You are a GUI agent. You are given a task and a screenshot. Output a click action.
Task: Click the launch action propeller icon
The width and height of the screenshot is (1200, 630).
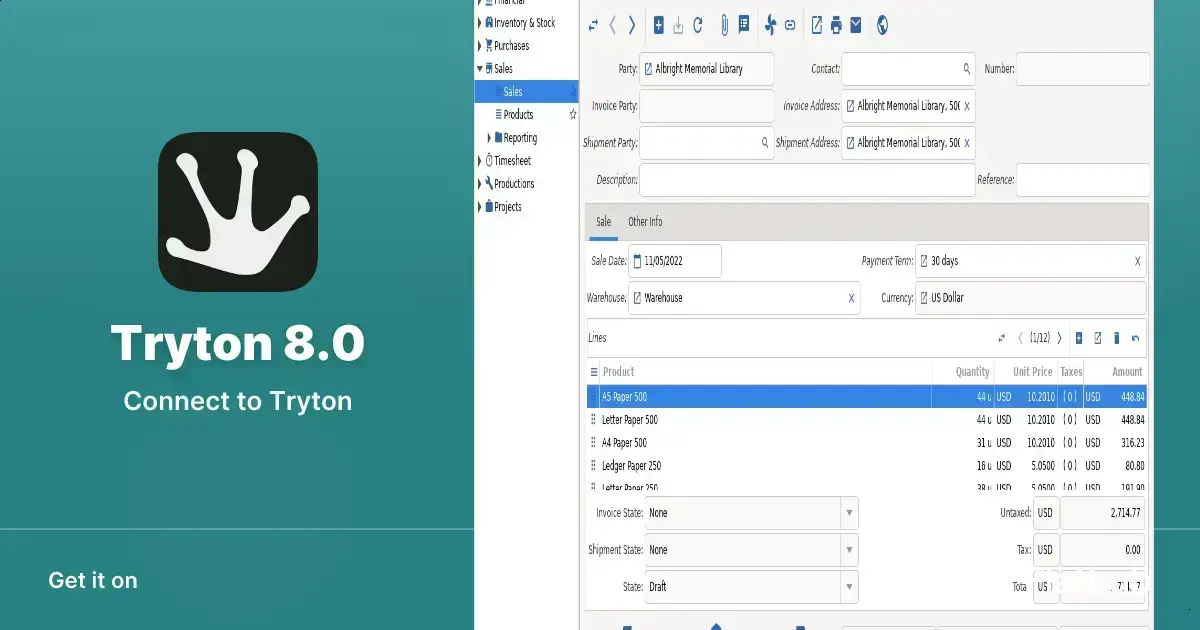click(770, 26)
